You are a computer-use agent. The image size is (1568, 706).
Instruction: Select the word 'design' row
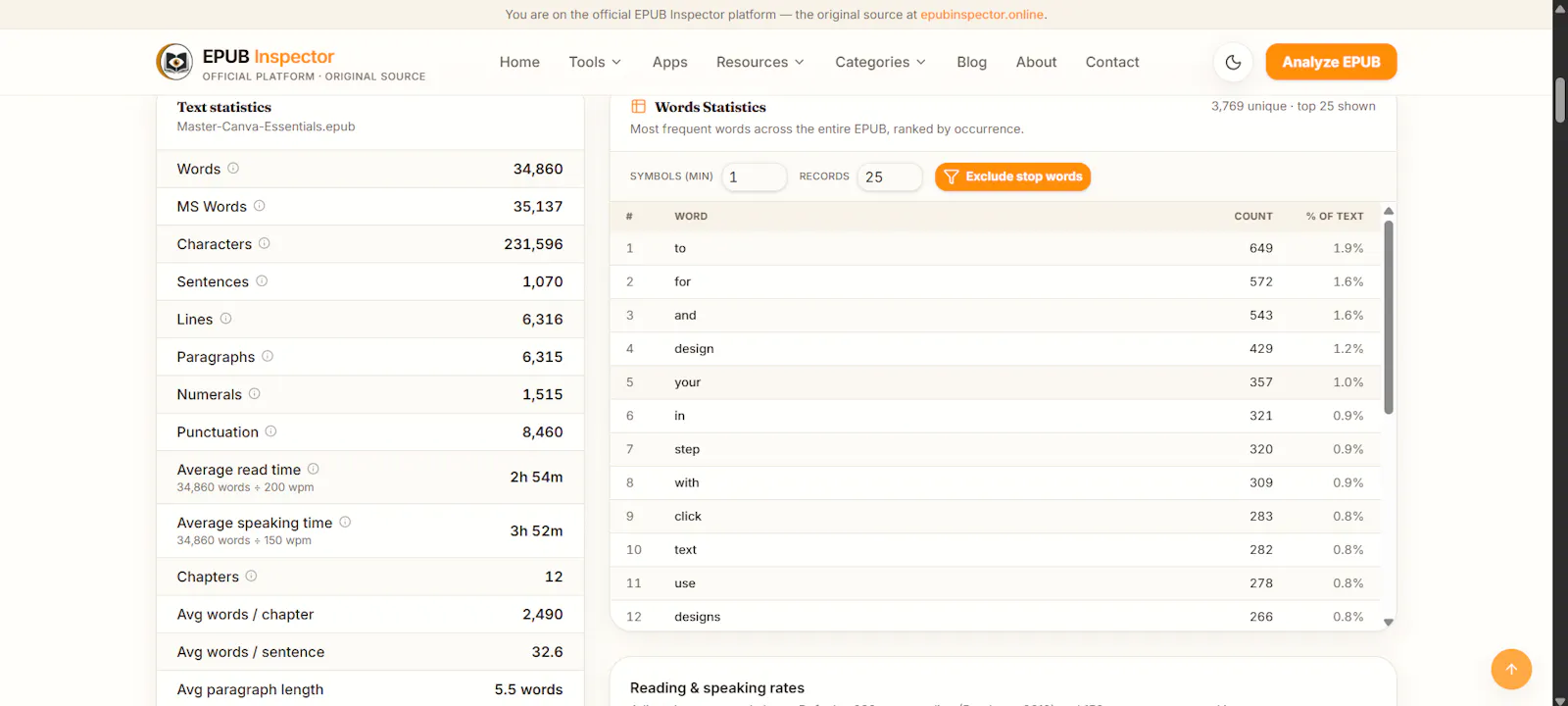(x=995, y=349)
